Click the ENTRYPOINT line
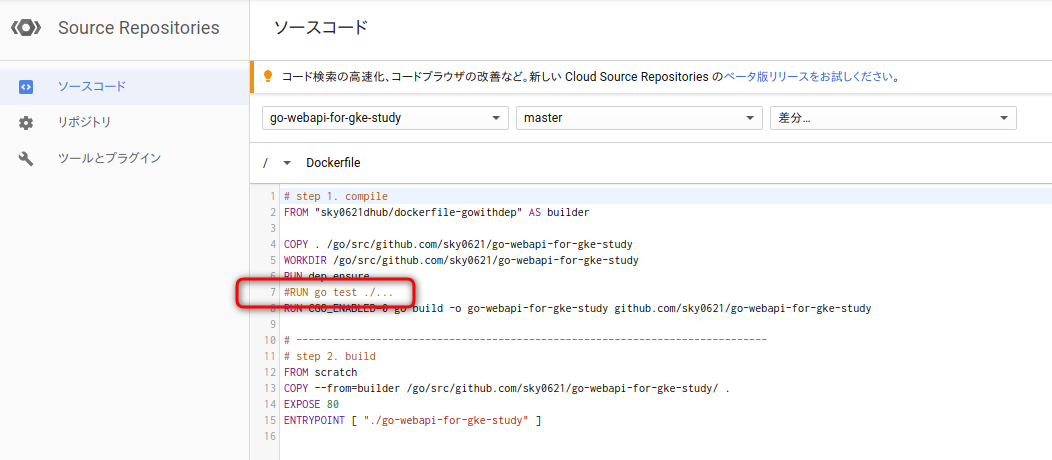Screen dimensions: 1052x460 tap(413, 420)
